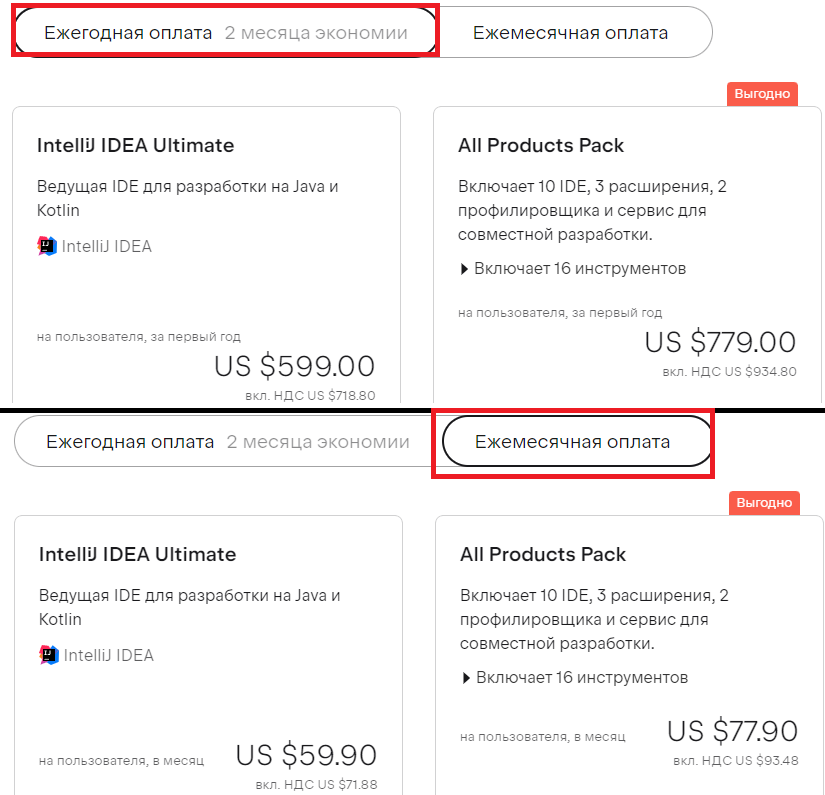This screenshot has height=795, width=825.
Task: Click the вкл. НДС US $718.80 tax note
Action: pyautogui.click(x=310, y=396)
